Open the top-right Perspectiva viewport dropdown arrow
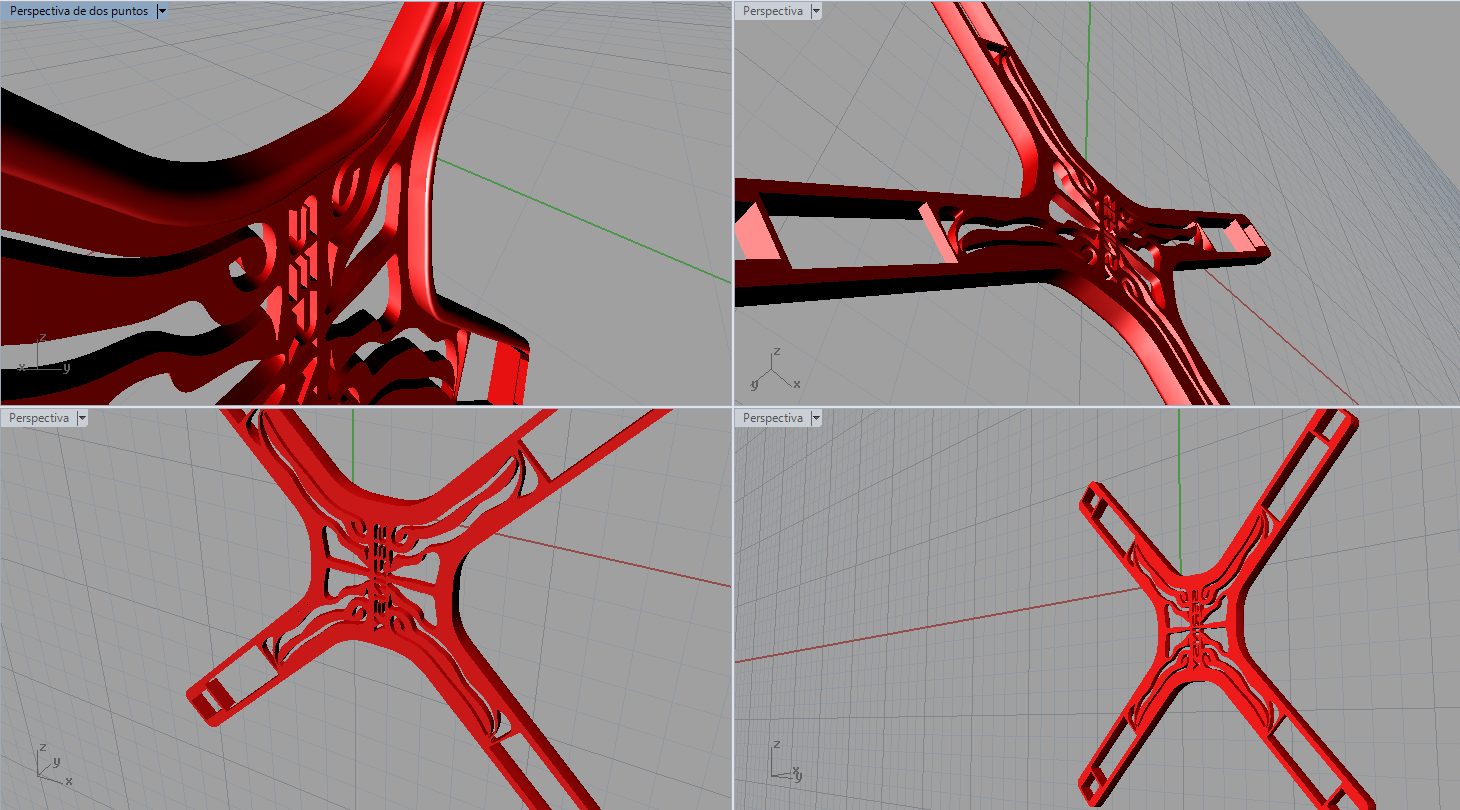 pyautogui.click(x=816, y=11)
